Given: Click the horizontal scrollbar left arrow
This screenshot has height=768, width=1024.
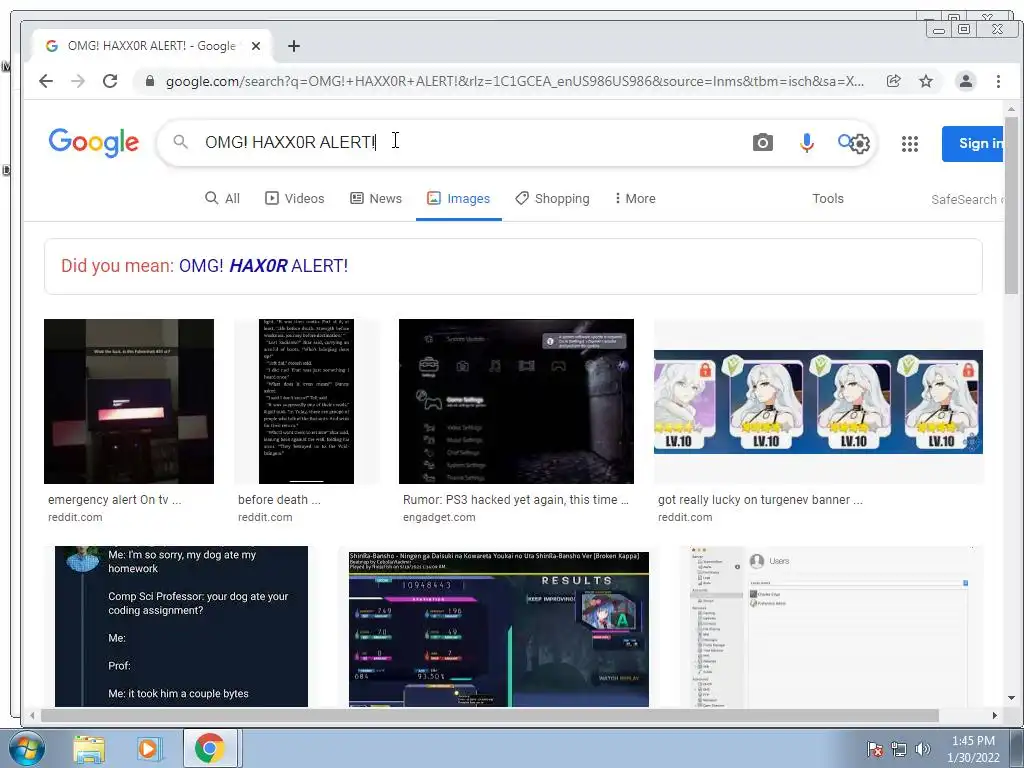Looking at the screenshot, I should pos(32,716).
